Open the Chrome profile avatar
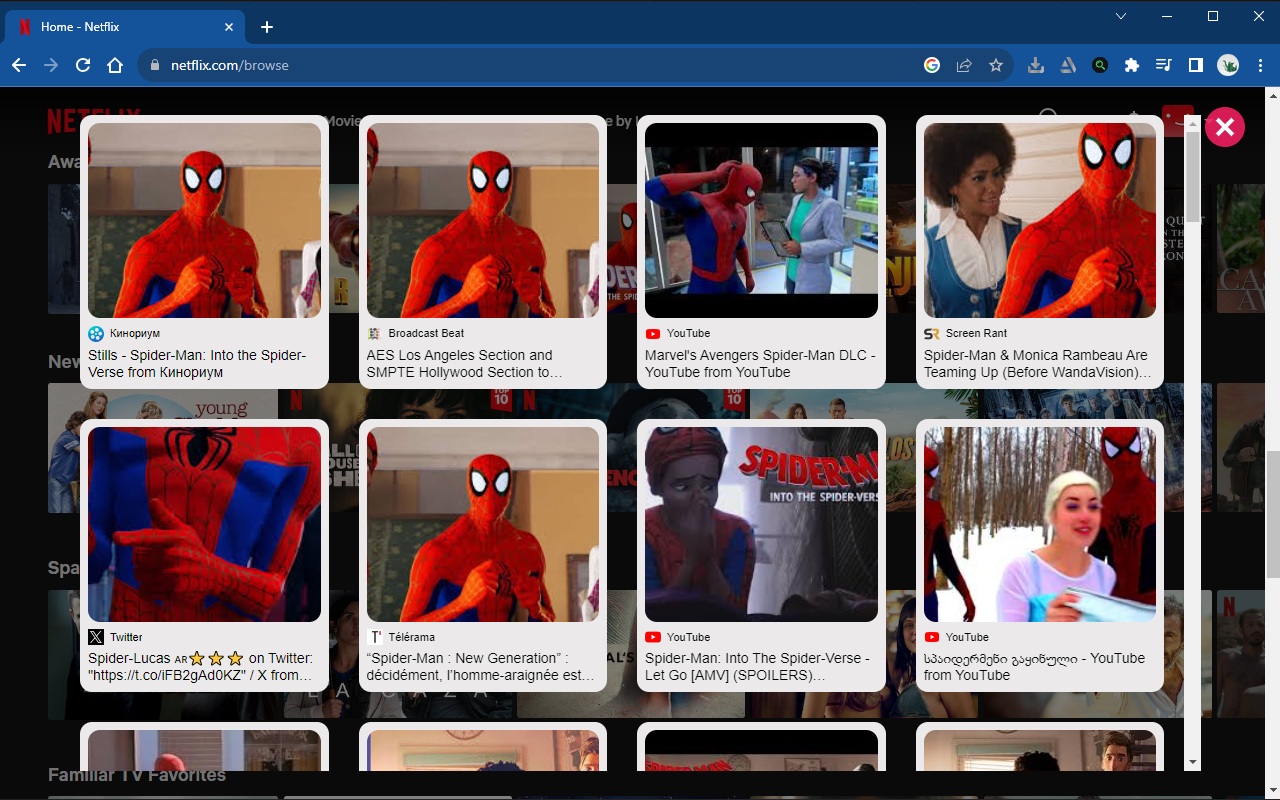This screenshot has height=800, width=1280. tap(1228, 65)
